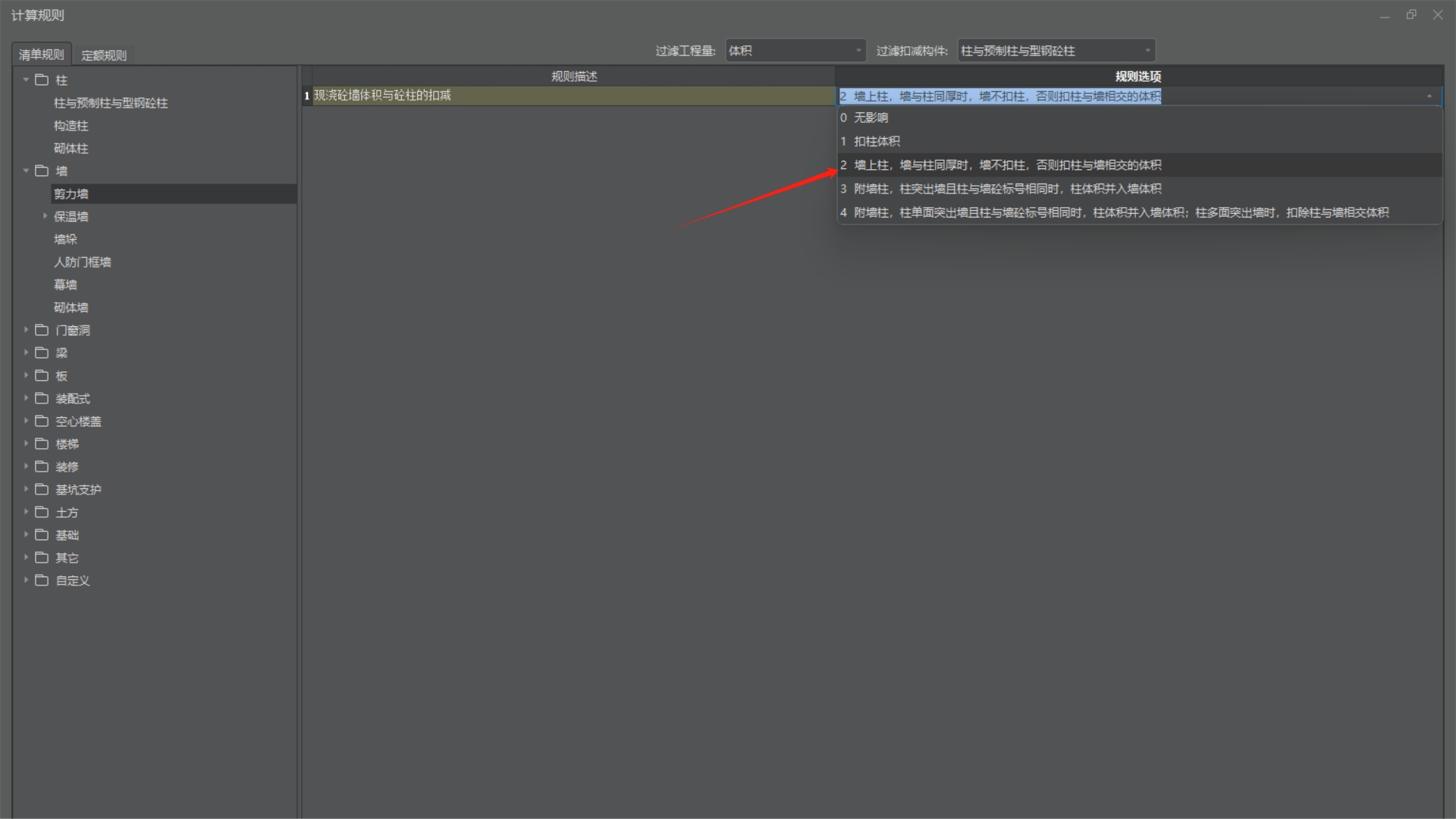Click the 规则描述 column header
This screenshot has width=1456, height=819.
pos(574,76)
